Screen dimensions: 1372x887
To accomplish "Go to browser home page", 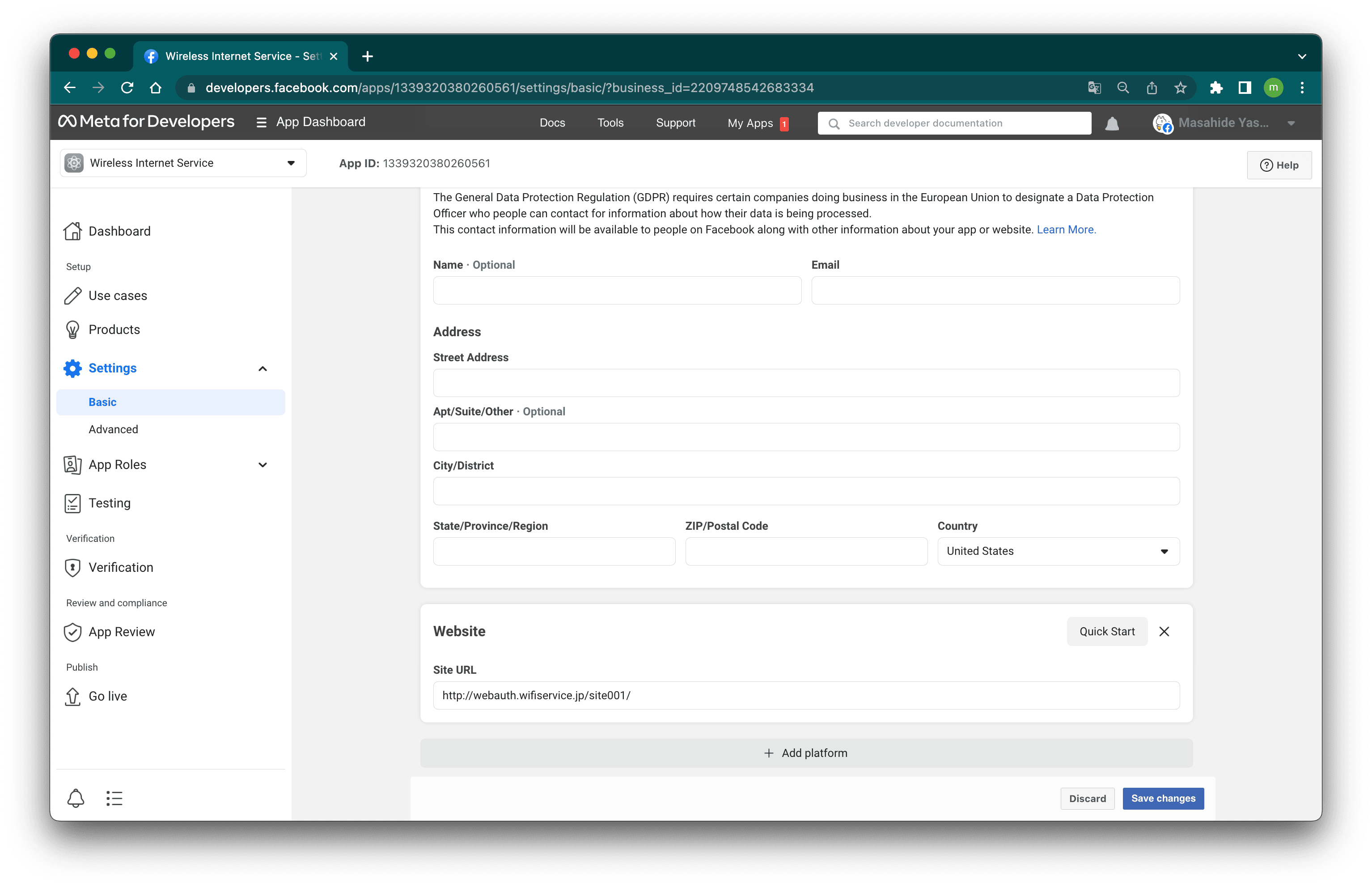I will point(156,88).
